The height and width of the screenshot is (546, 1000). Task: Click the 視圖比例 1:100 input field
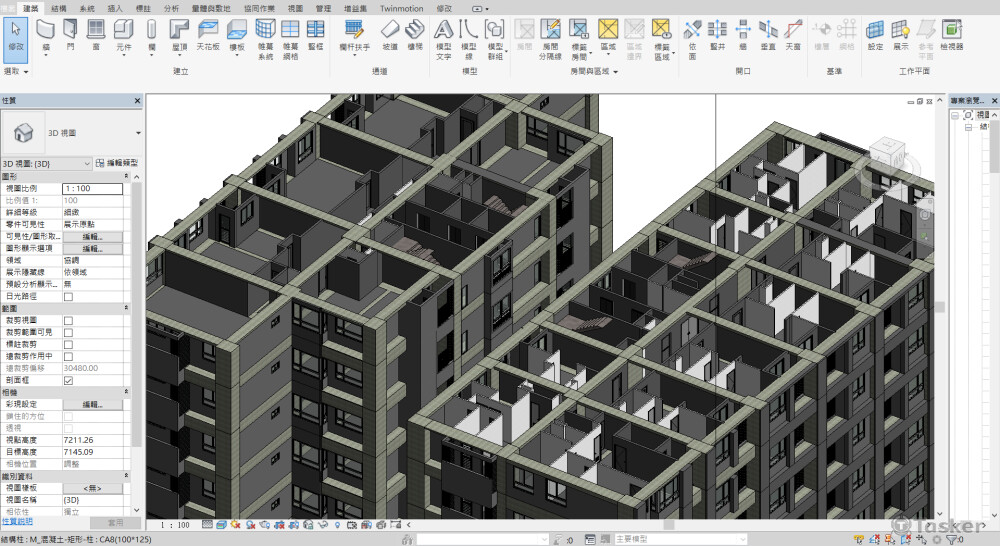(x=92, y=188)
